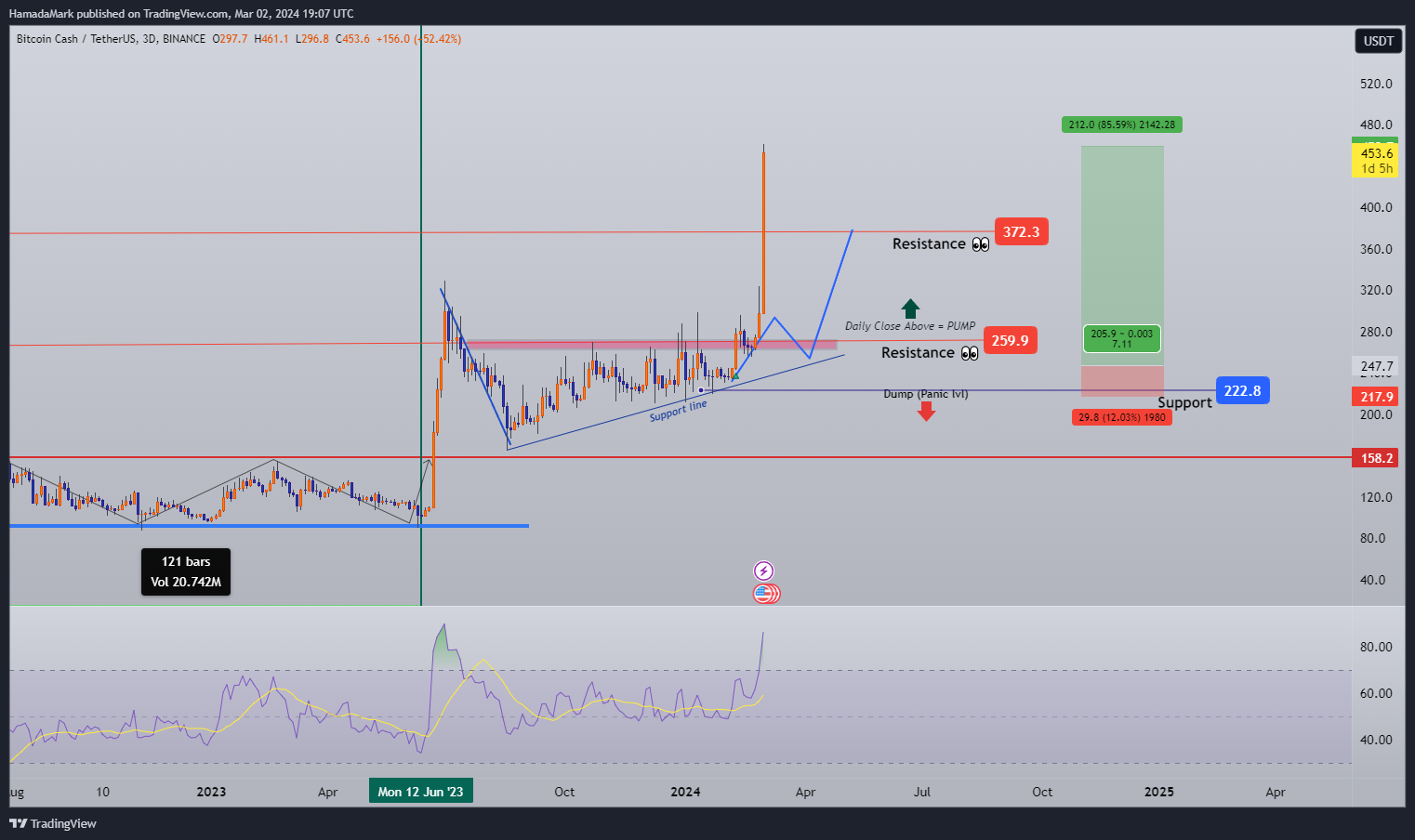1415x840 pixels.
Task: Click the 121 bars volume info box
Action: pyautogui.click(x=186, y=571)
